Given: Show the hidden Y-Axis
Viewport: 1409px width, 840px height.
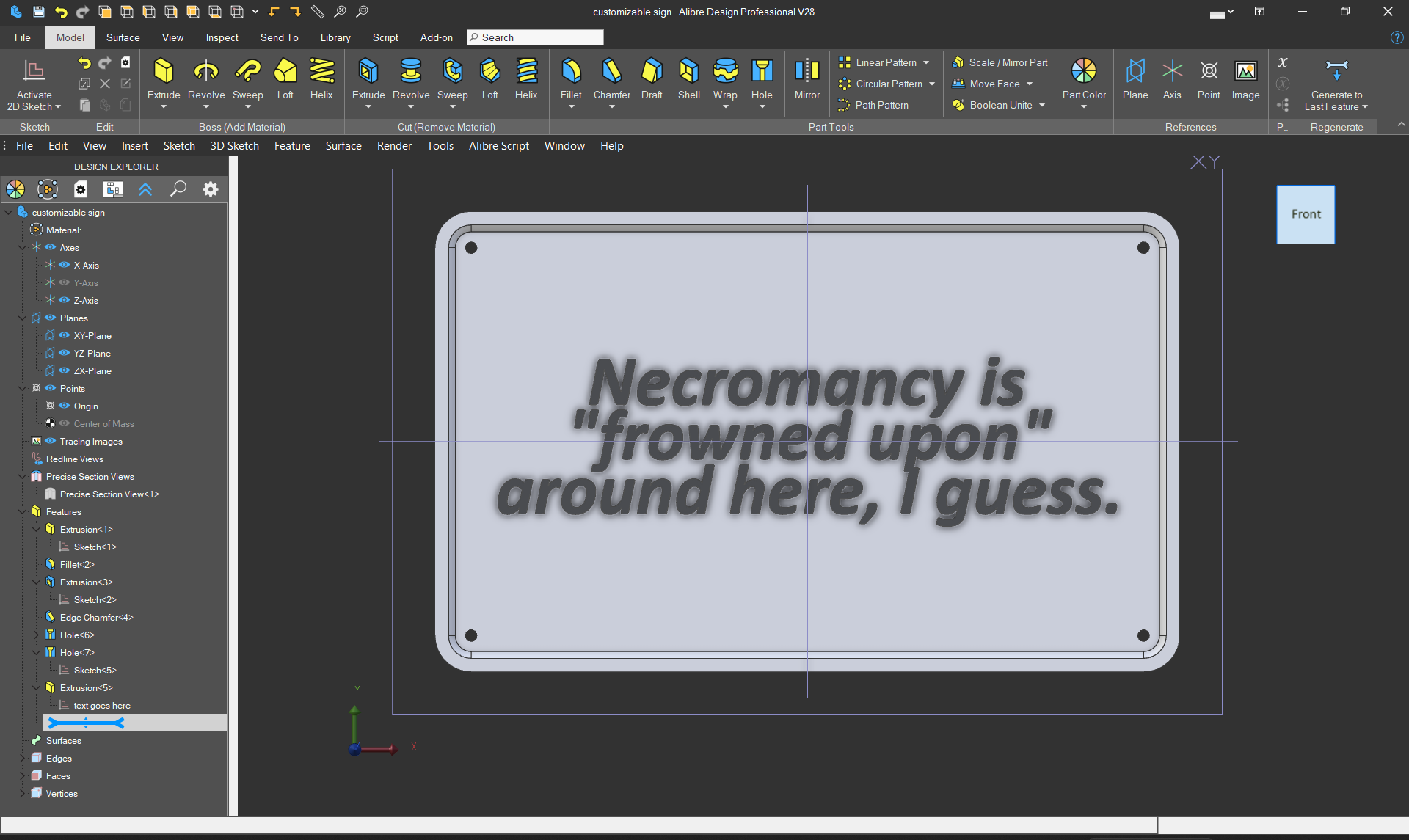Looking at the screenshot, I should [x=65, y=282].
